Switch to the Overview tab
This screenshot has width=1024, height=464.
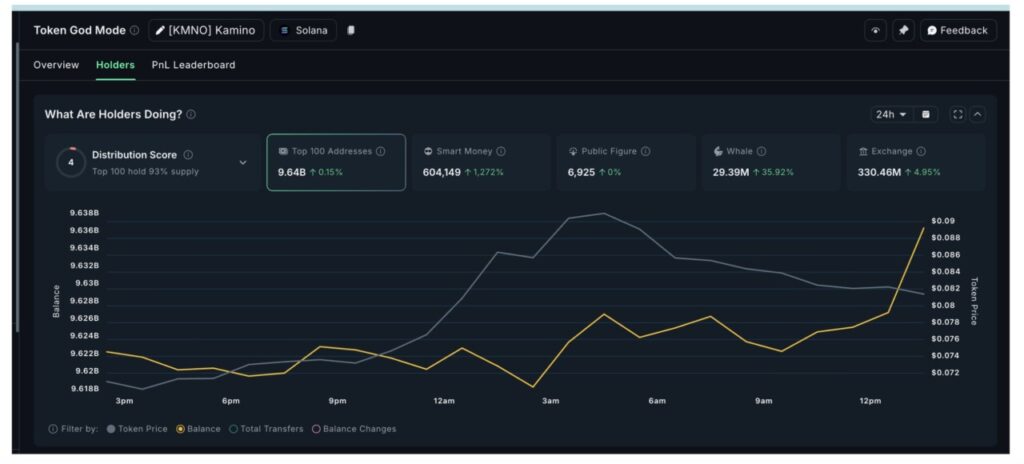coord(56,65)
